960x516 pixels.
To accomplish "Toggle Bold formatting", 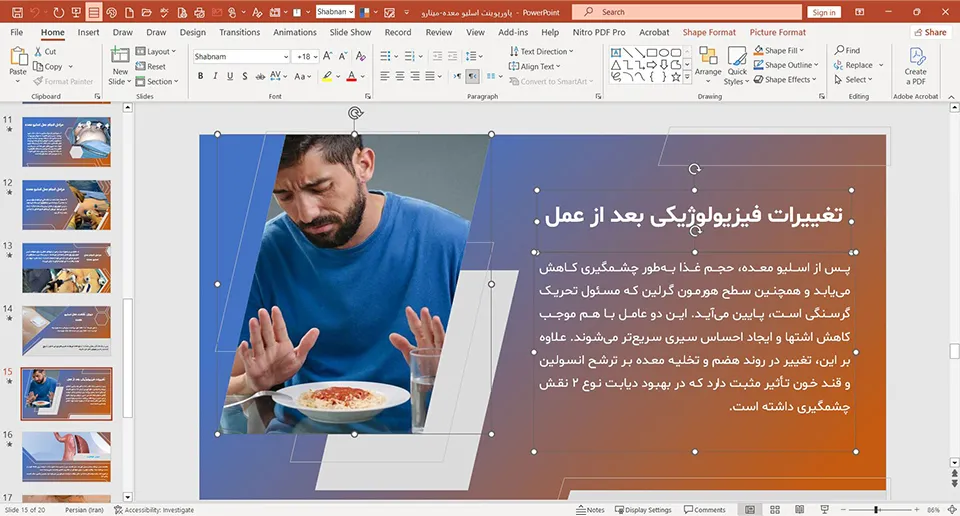I will (x=200, y=76).
